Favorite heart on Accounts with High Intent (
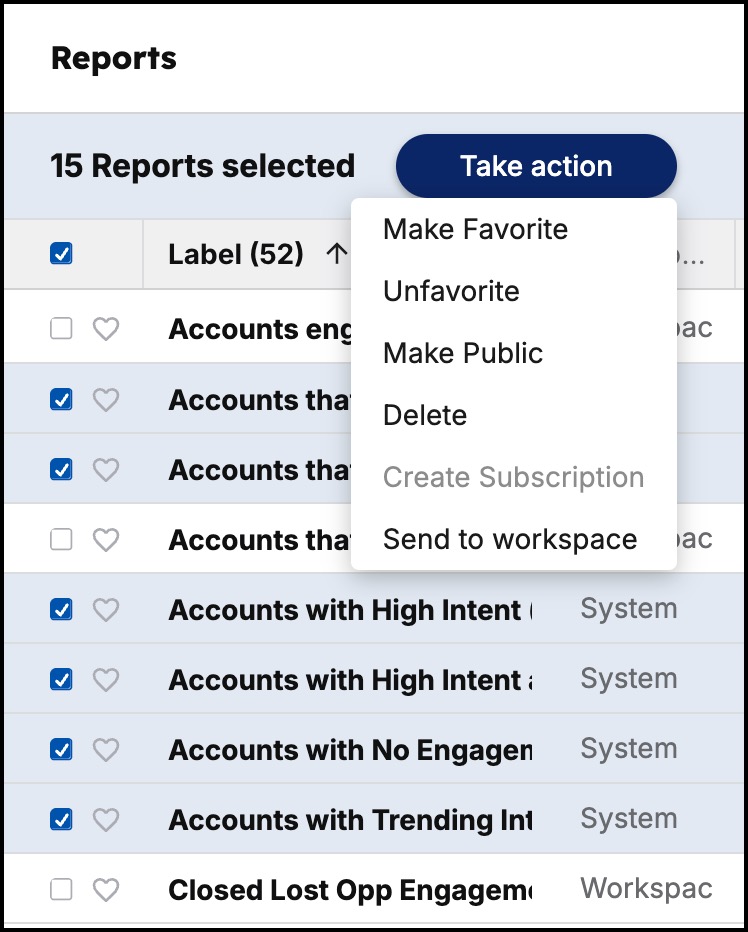The width and height of the screenshot is (748, 932). tap(106, 610)
